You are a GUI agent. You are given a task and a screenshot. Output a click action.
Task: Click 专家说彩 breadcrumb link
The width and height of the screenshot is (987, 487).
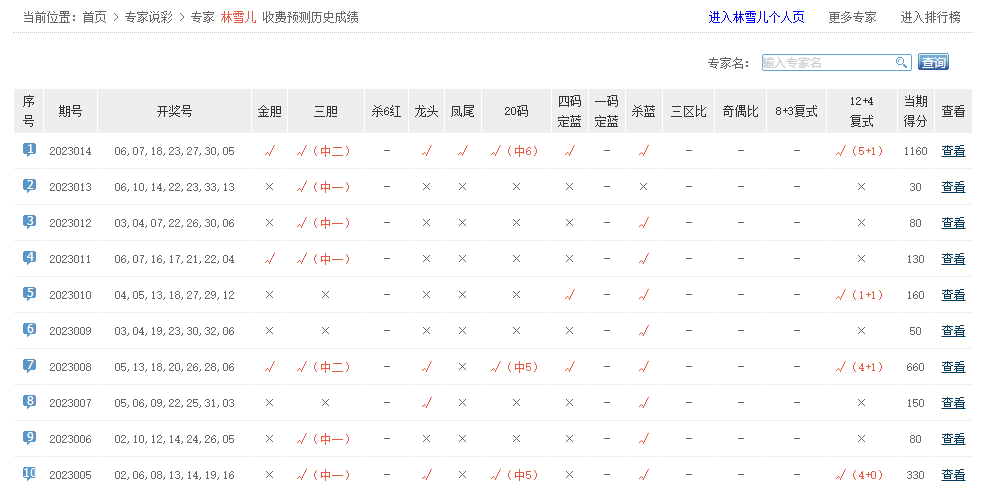point(148,17)
